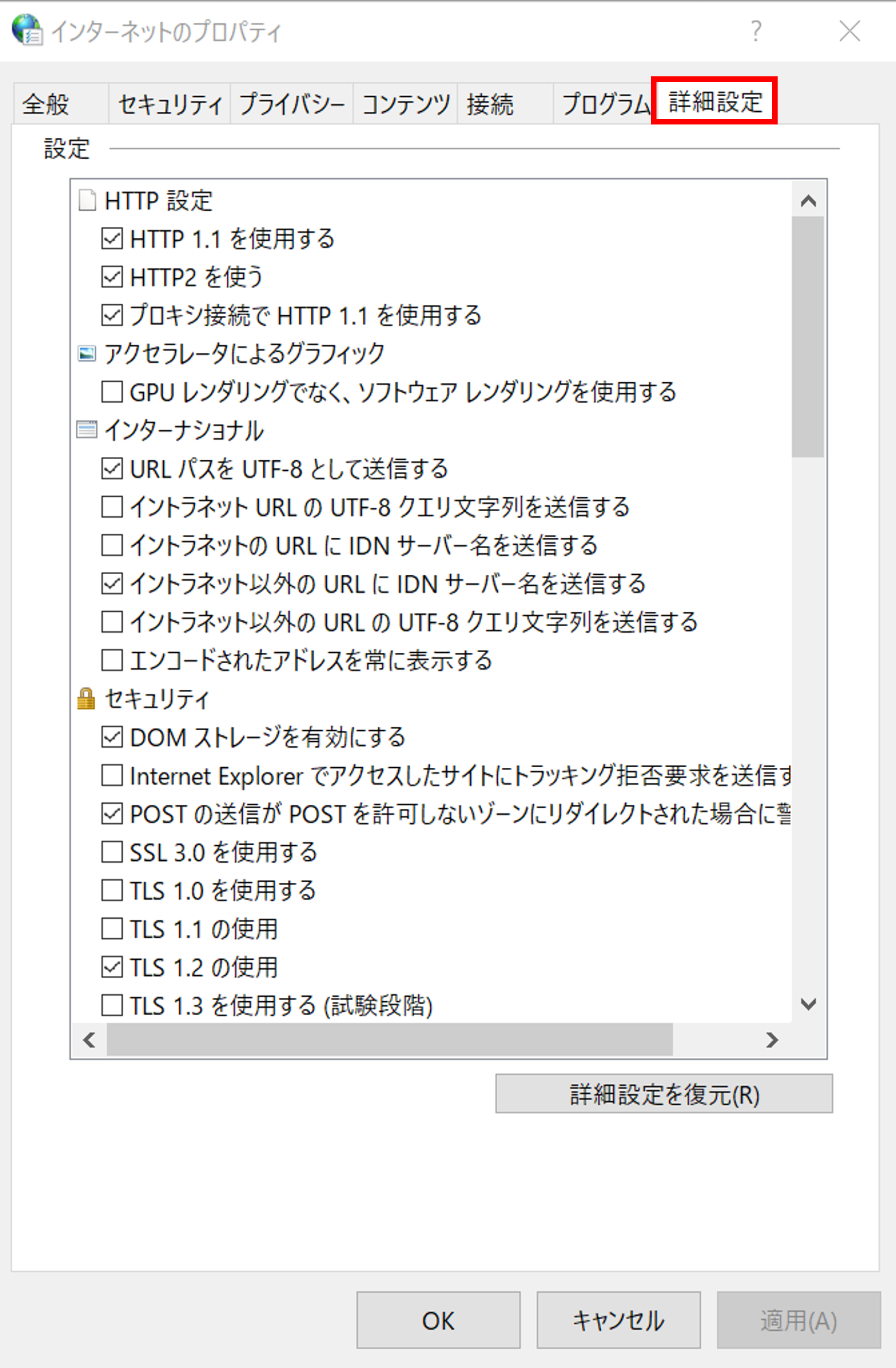Click the HTTP 設定 page icon
Image resolution: width=896 pixels, height=1368 pixels.
pyautogui.click(x=87, y=201)
